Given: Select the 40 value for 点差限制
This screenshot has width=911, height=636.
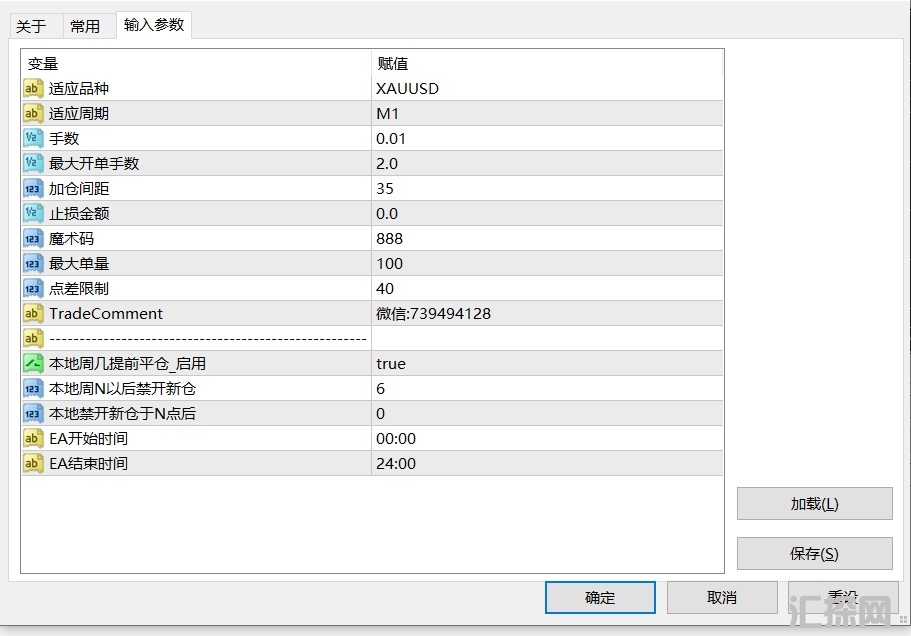Looking at the screenshot, I should pos(547,288).
